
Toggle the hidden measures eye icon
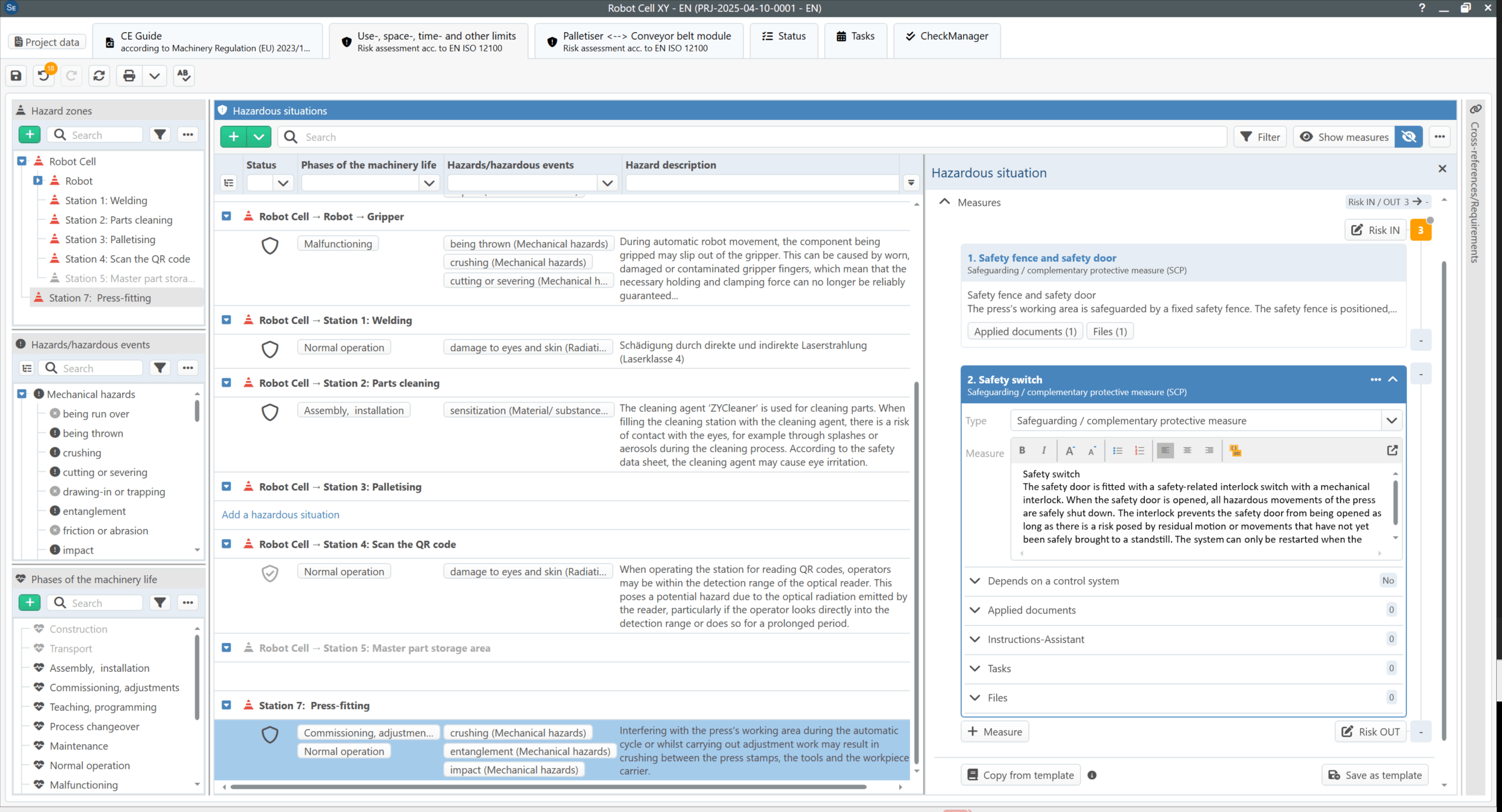[x=1409, y=137]
